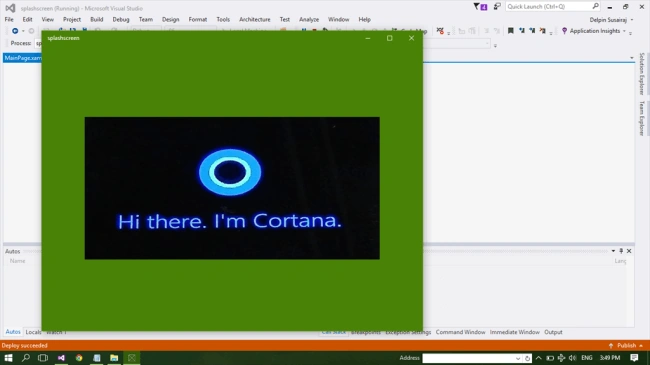
Task: Click Publish button in status bar
Action: 626,346
